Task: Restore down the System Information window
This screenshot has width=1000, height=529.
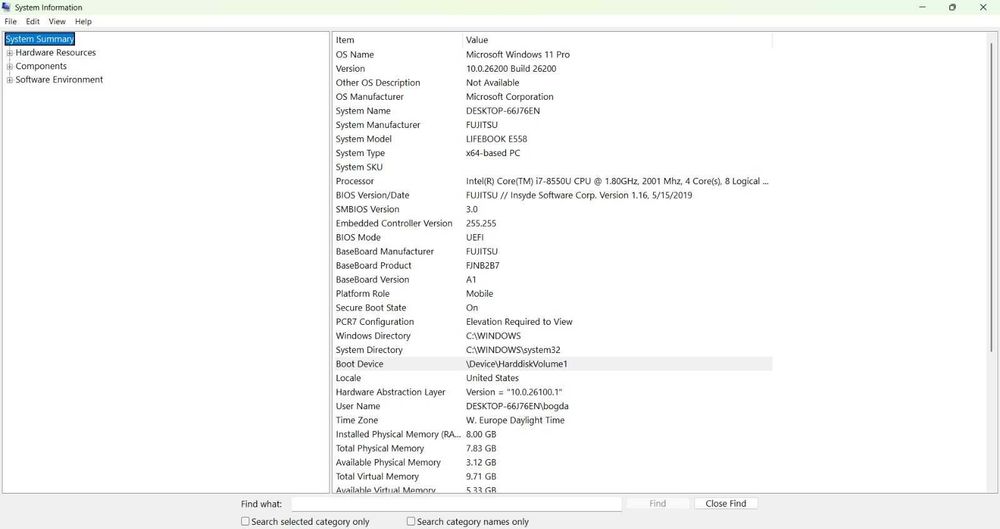Action: coord(952,7)
